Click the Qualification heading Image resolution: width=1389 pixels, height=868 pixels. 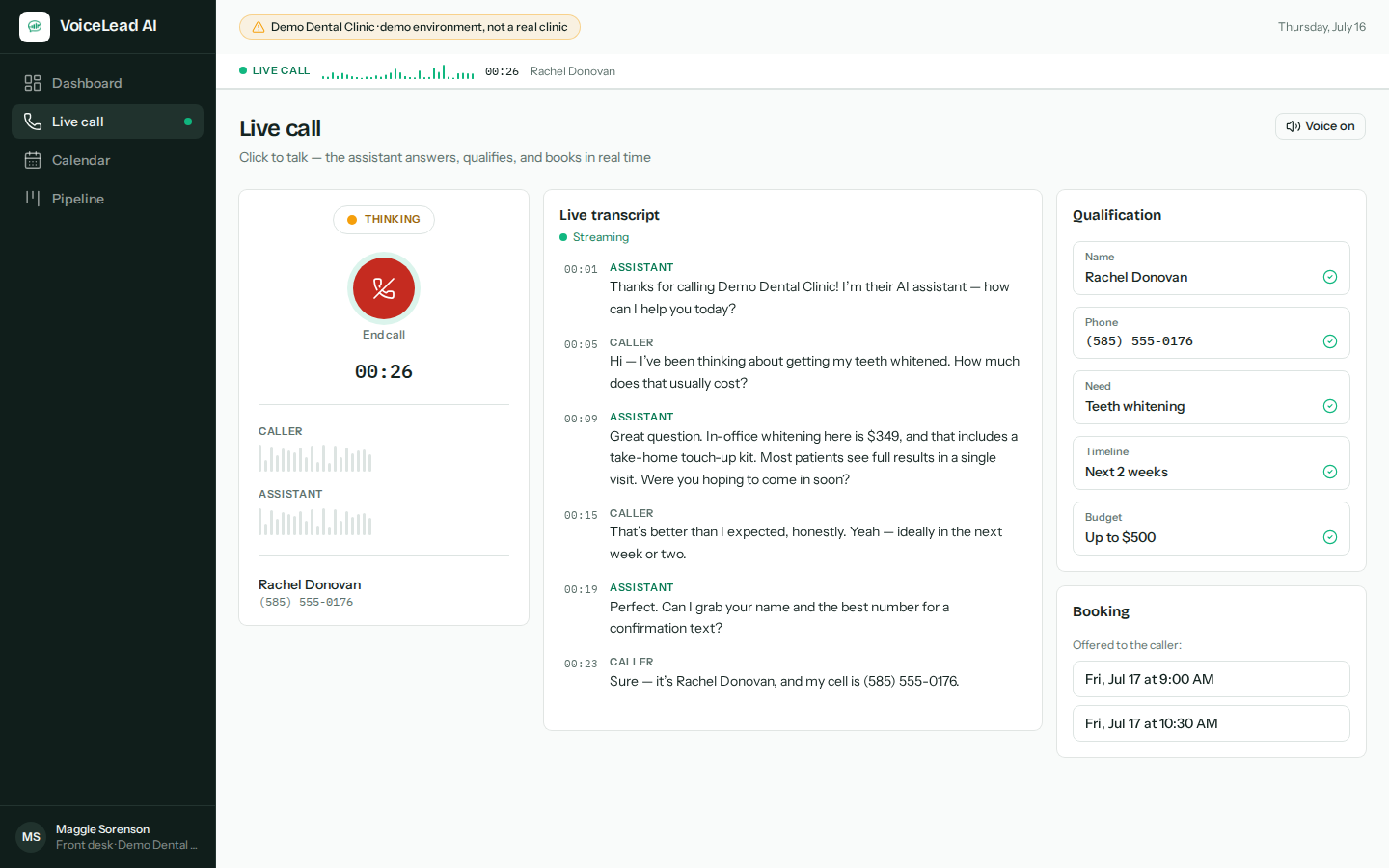[x=1117, y=215]
